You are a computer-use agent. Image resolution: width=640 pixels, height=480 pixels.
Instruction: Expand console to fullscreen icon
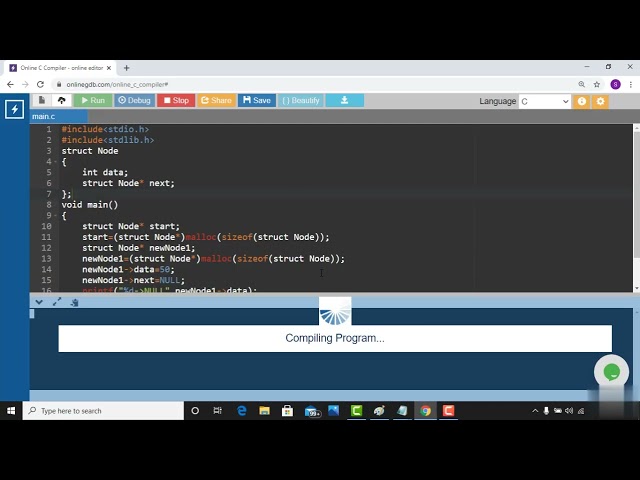tap(57, 302)
